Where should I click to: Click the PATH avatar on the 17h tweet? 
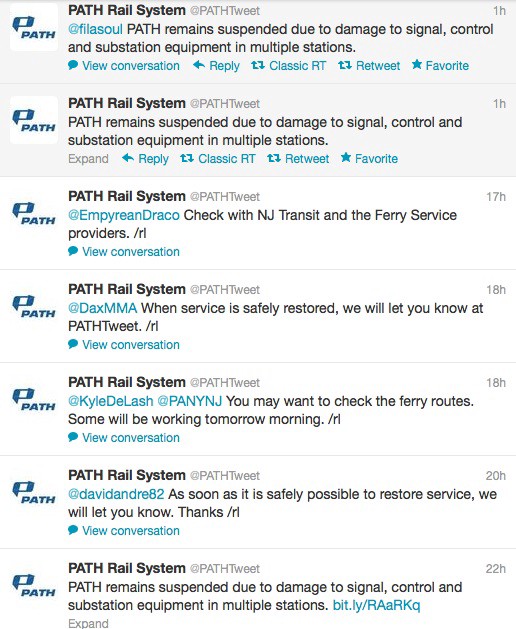point(34,213)
